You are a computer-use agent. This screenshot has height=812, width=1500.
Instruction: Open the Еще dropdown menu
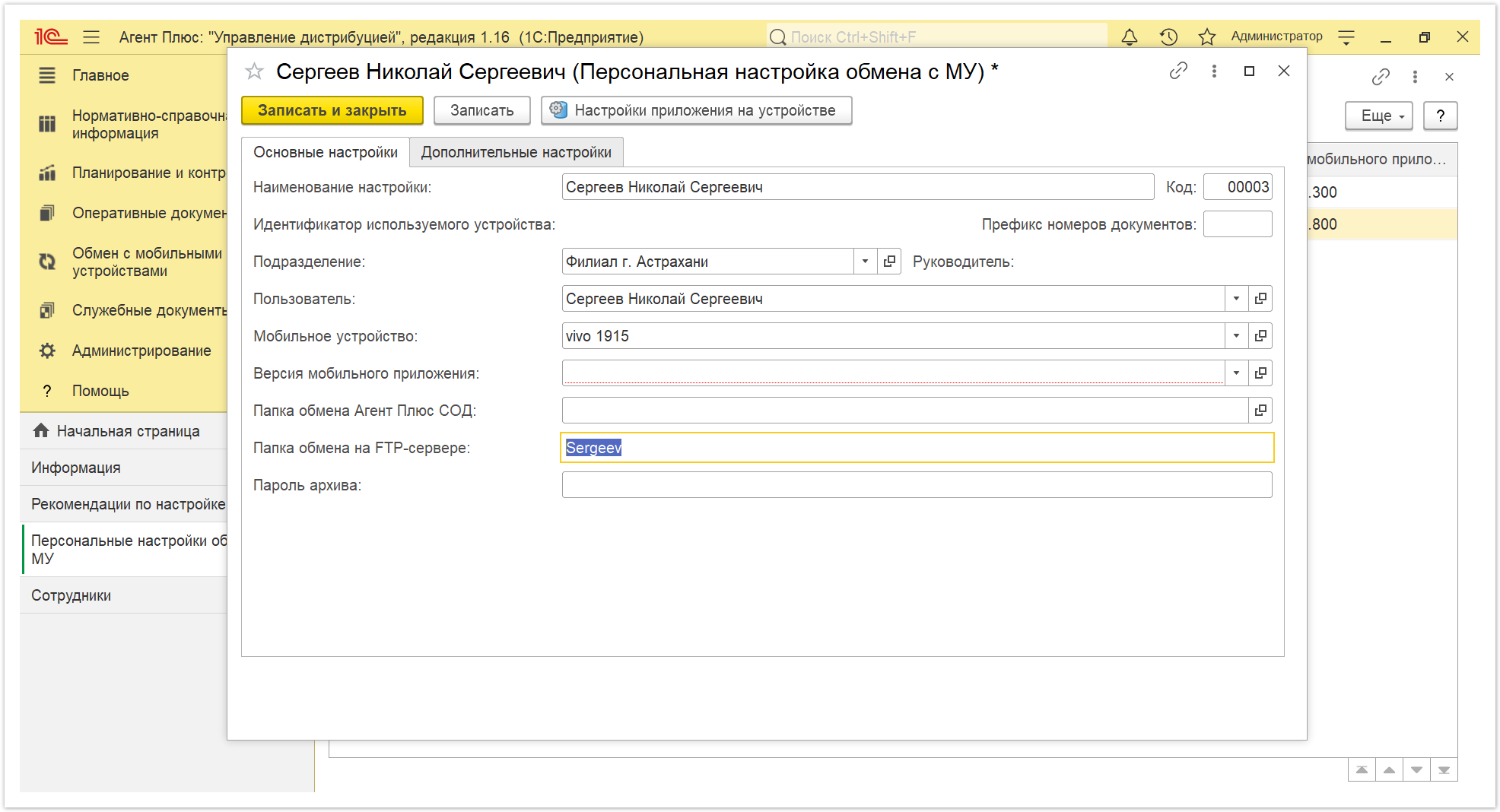(x=1378, y=116)
